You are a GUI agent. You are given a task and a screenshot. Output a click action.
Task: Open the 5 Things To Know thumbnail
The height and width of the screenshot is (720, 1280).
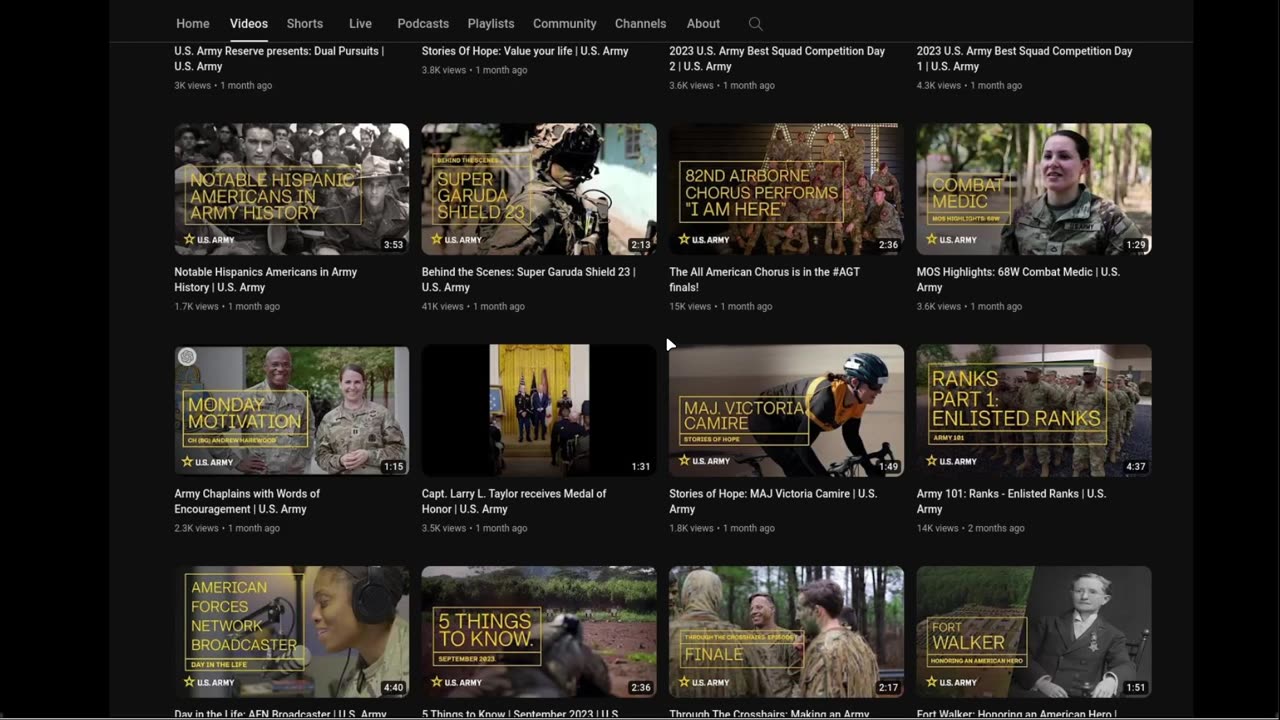tap(539, 632)
